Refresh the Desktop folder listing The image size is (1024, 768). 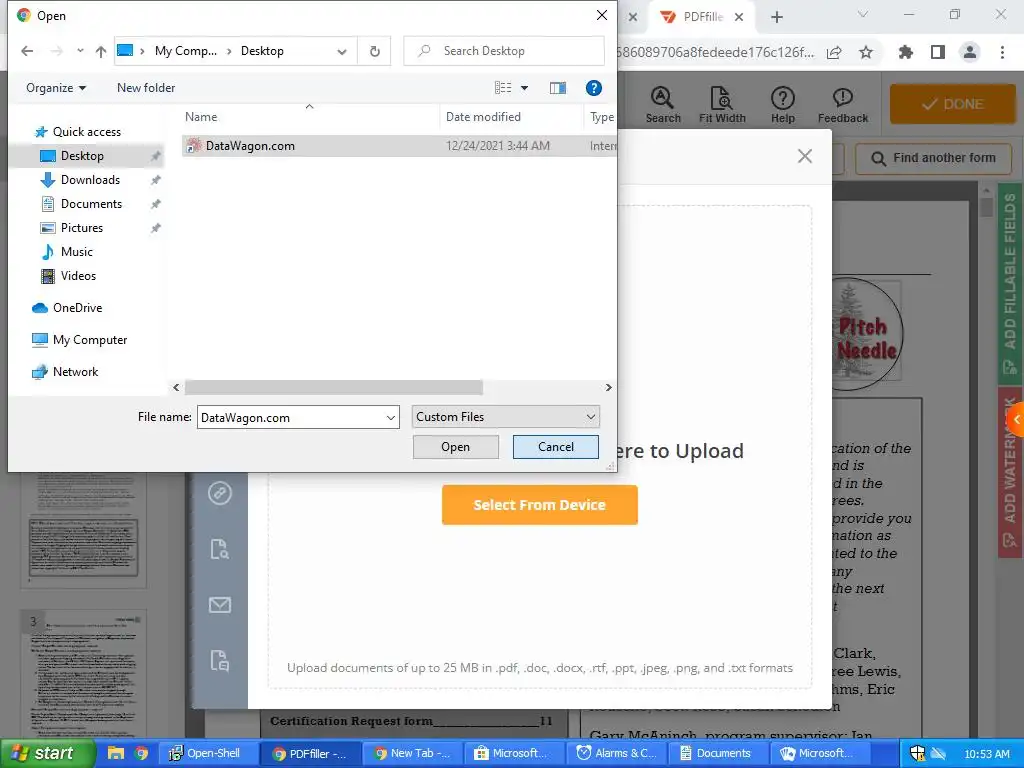[375, 51]
